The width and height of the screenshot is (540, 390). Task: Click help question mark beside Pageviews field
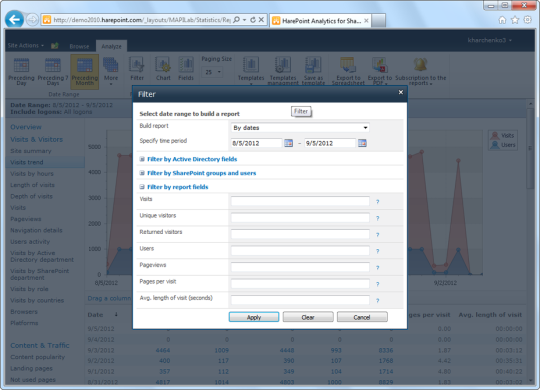pyautogui.click(x=378, y=268)
